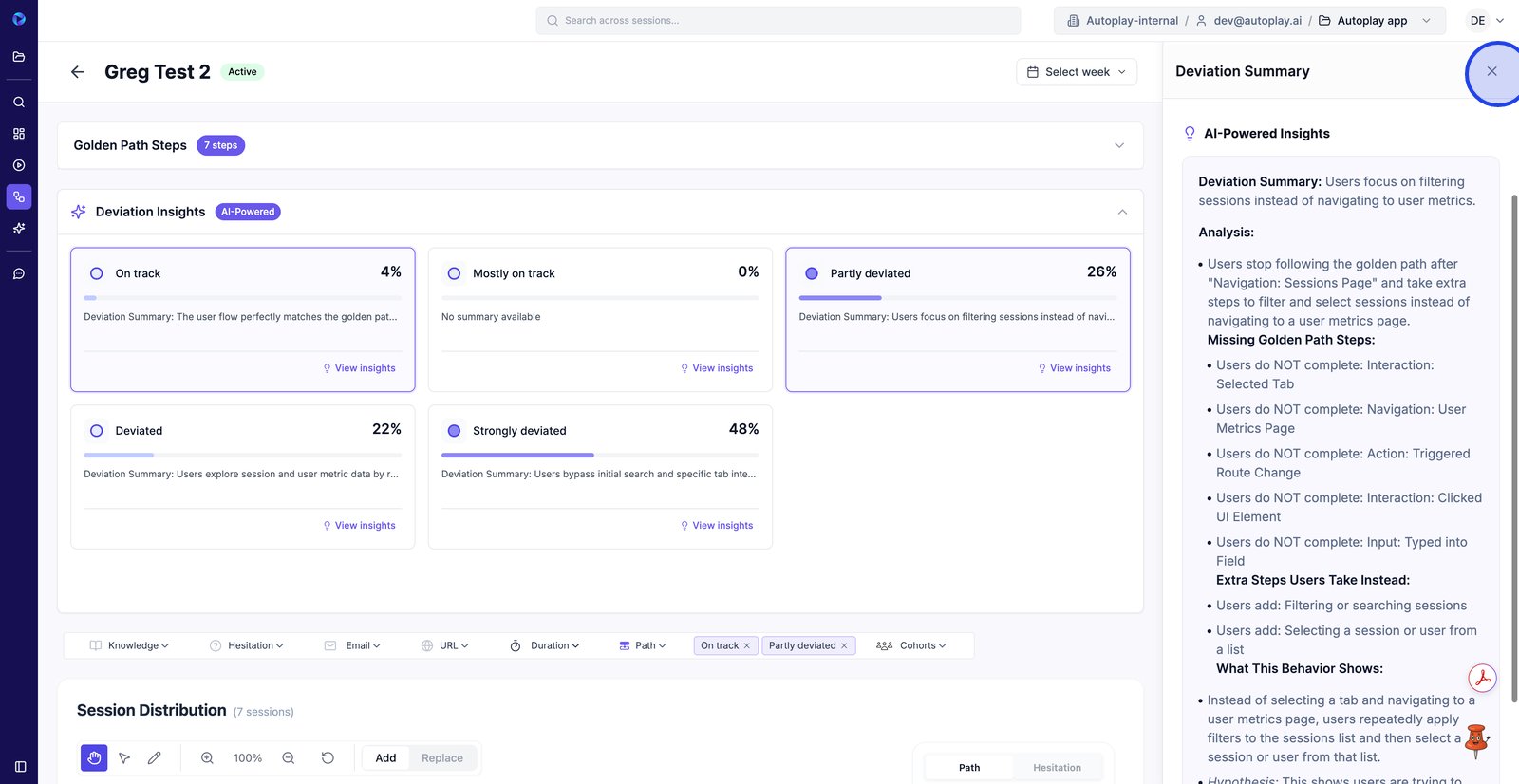1519x784 pixels.
Task: Switch to Replace mode
Action: 442,758
